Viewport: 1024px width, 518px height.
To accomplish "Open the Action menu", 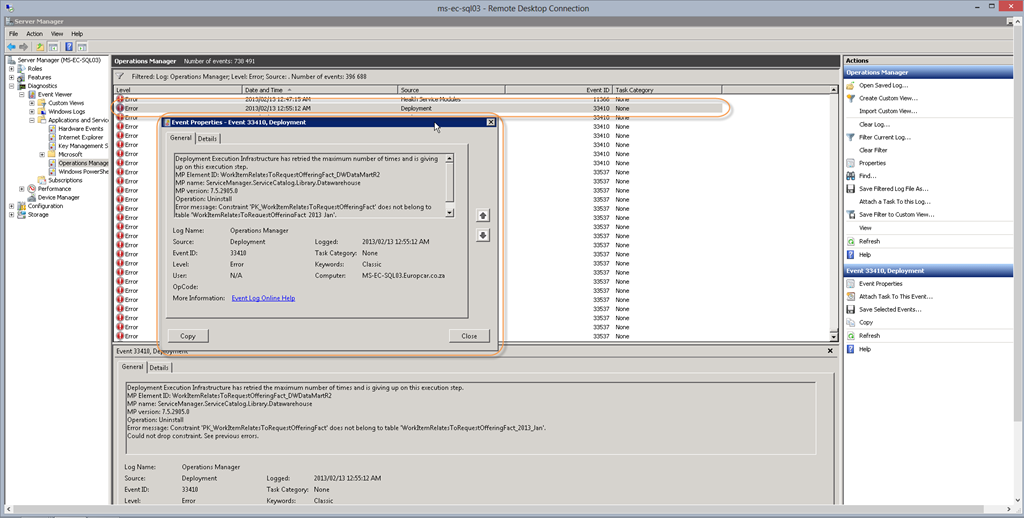I will (35, 33).
